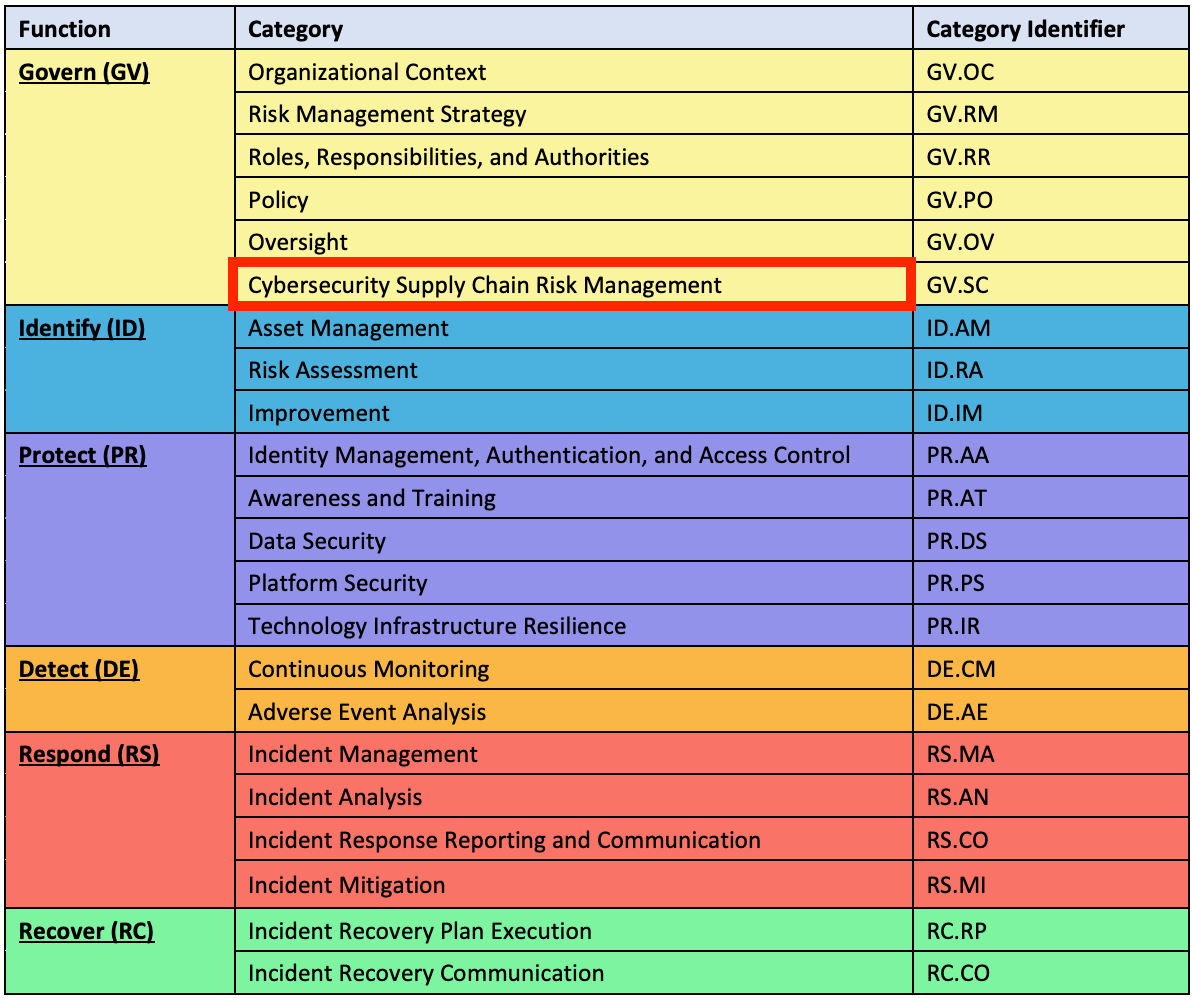Click the Detect (DE) function label
The image size is (1192, 1001).
click(x=79, y=669)
